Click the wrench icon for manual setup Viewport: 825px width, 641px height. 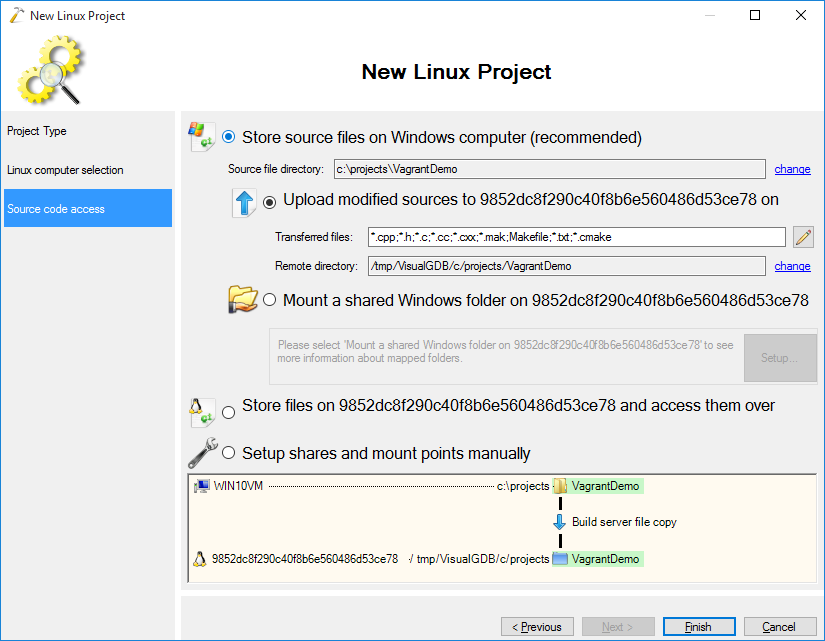(x=203, y=453)
